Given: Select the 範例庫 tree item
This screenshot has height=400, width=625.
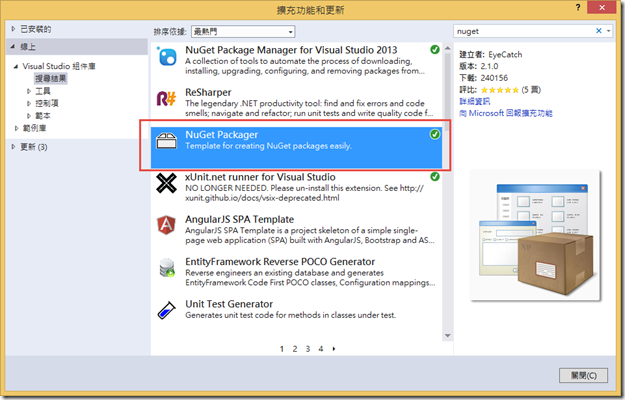Looking at the screenshot, I should 34,128.
